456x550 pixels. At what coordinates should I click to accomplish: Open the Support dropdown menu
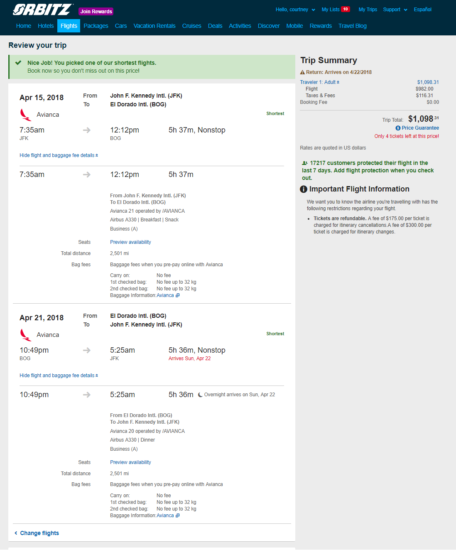pos(395,9)
